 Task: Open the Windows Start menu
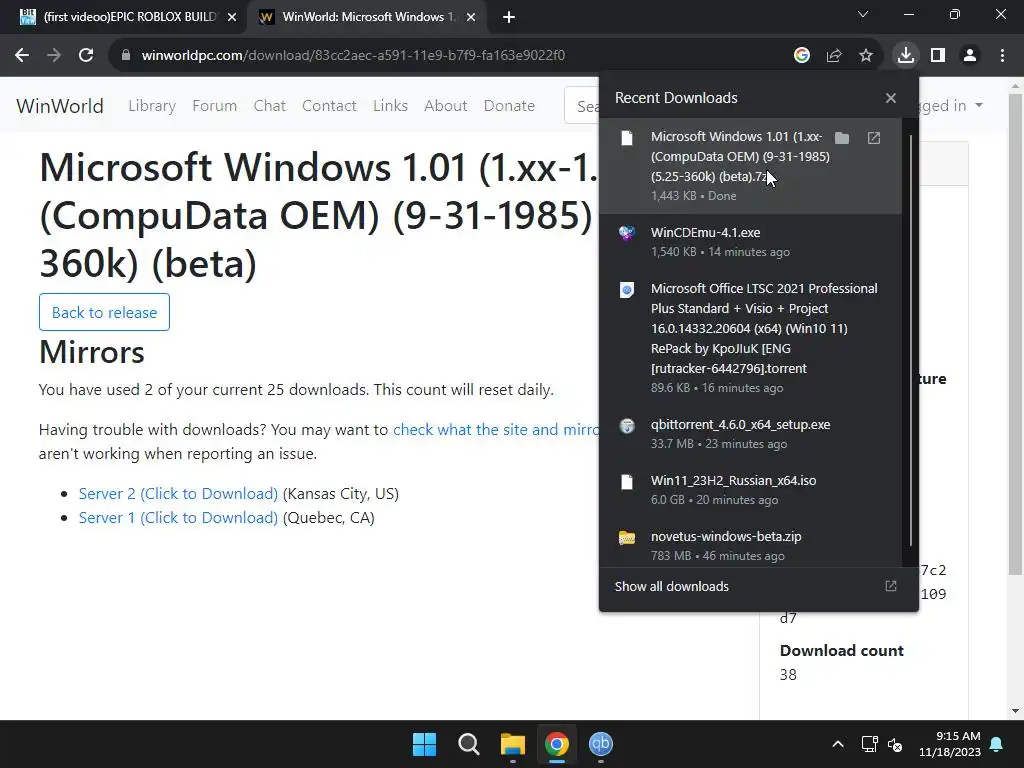[424, 744]
